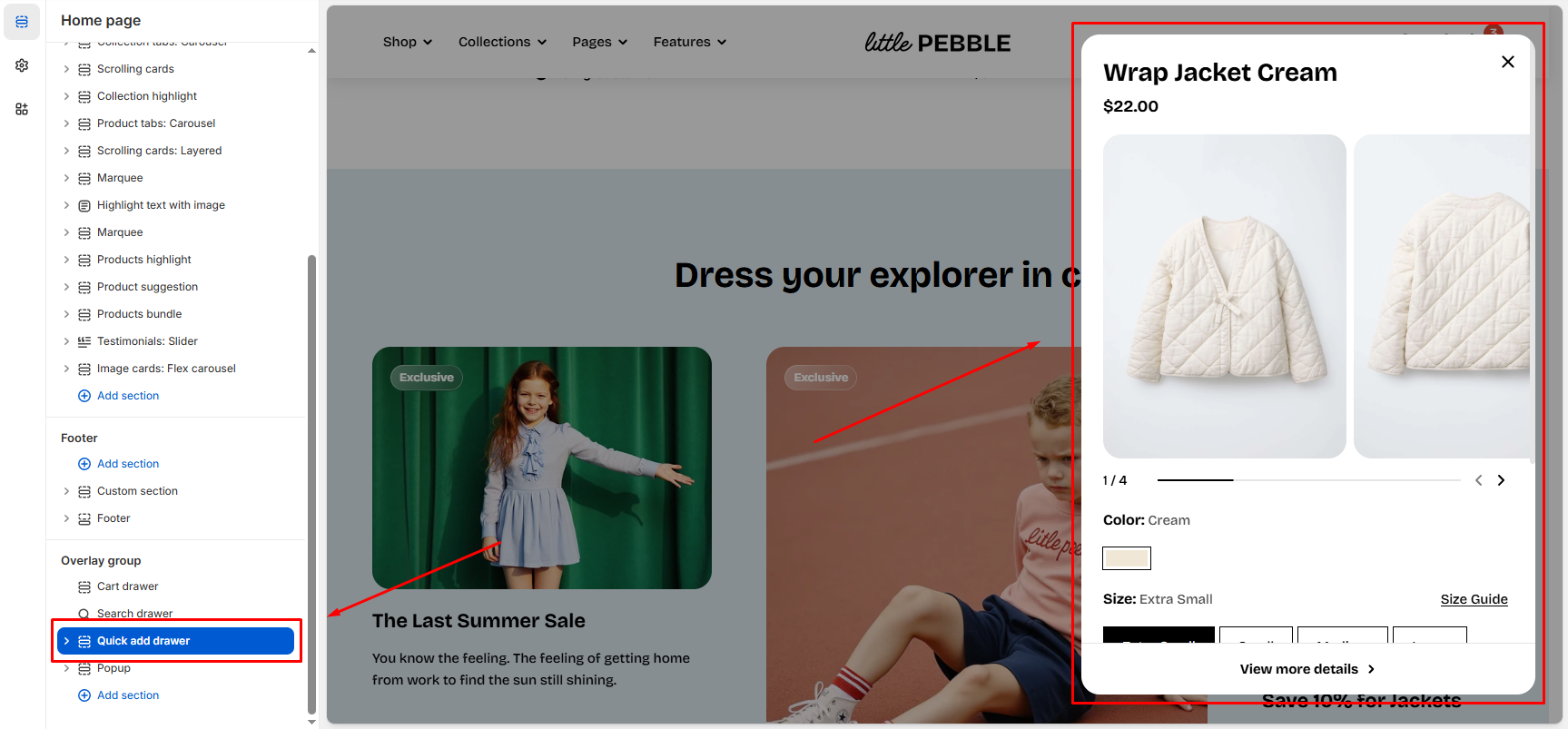The height and width of the screenshot is (729, 1568).
Task: Open the app embeds icon in left rail
Action: click(x=22, y=109)
